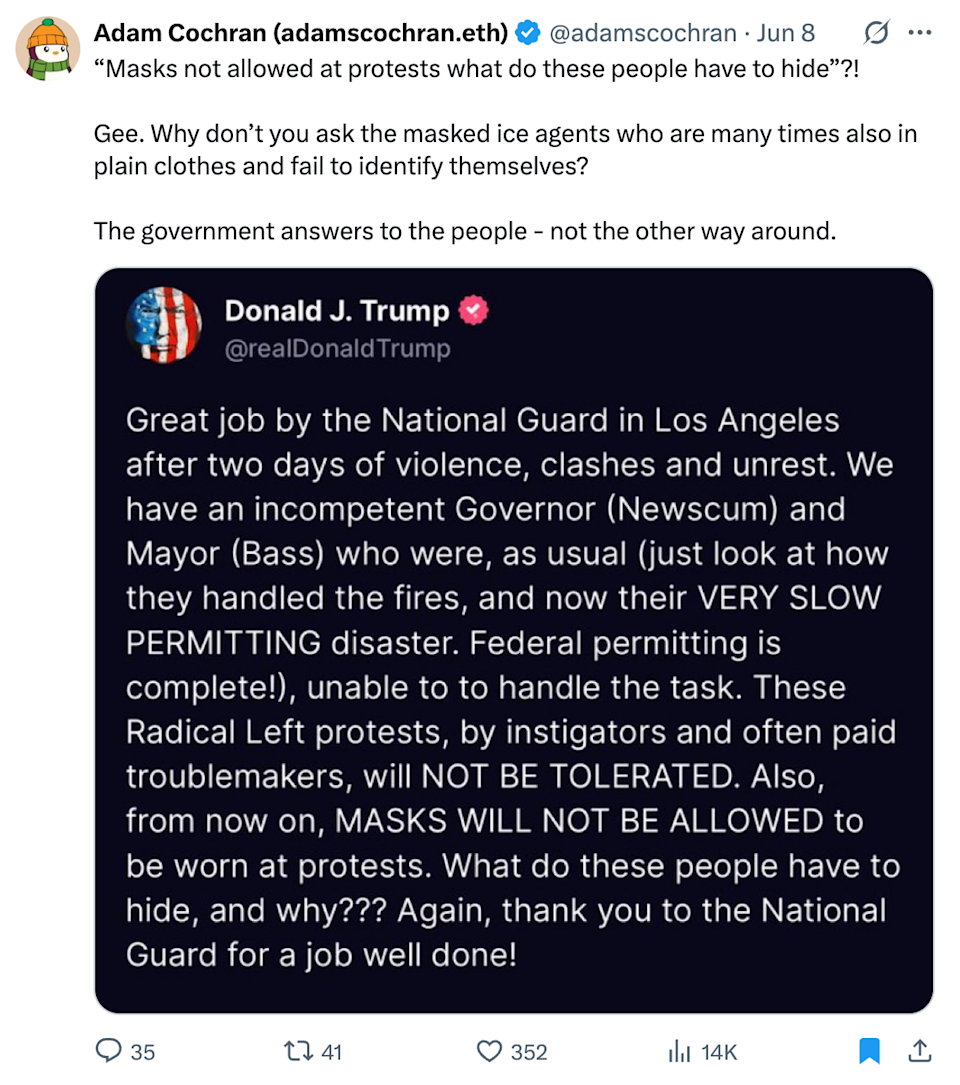
Task: View post analytics bar chart icon
Action: coord(680,1052)
